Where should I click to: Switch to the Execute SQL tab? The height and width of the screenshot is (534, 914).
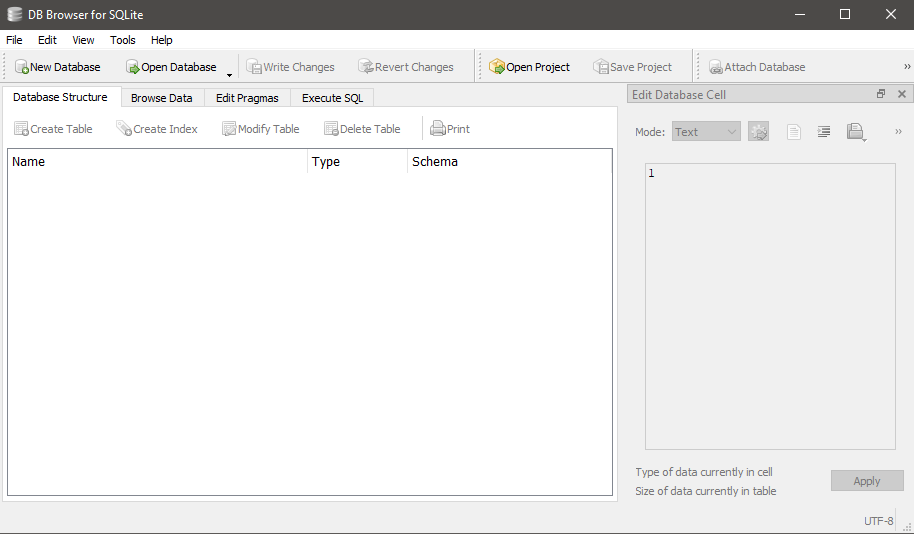click(332, 98)
